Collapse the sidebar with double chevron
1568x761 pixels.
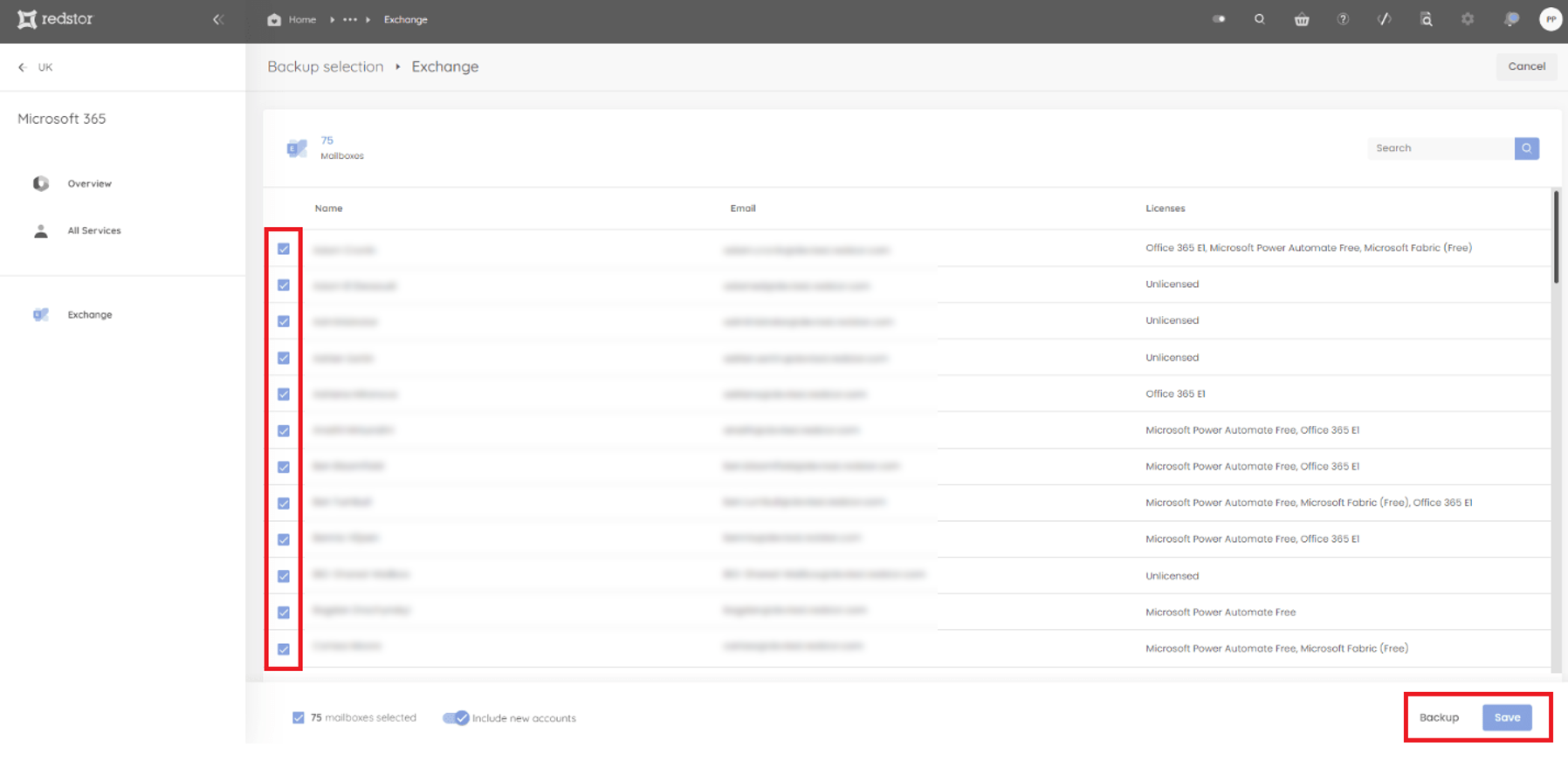click(218, 19)
